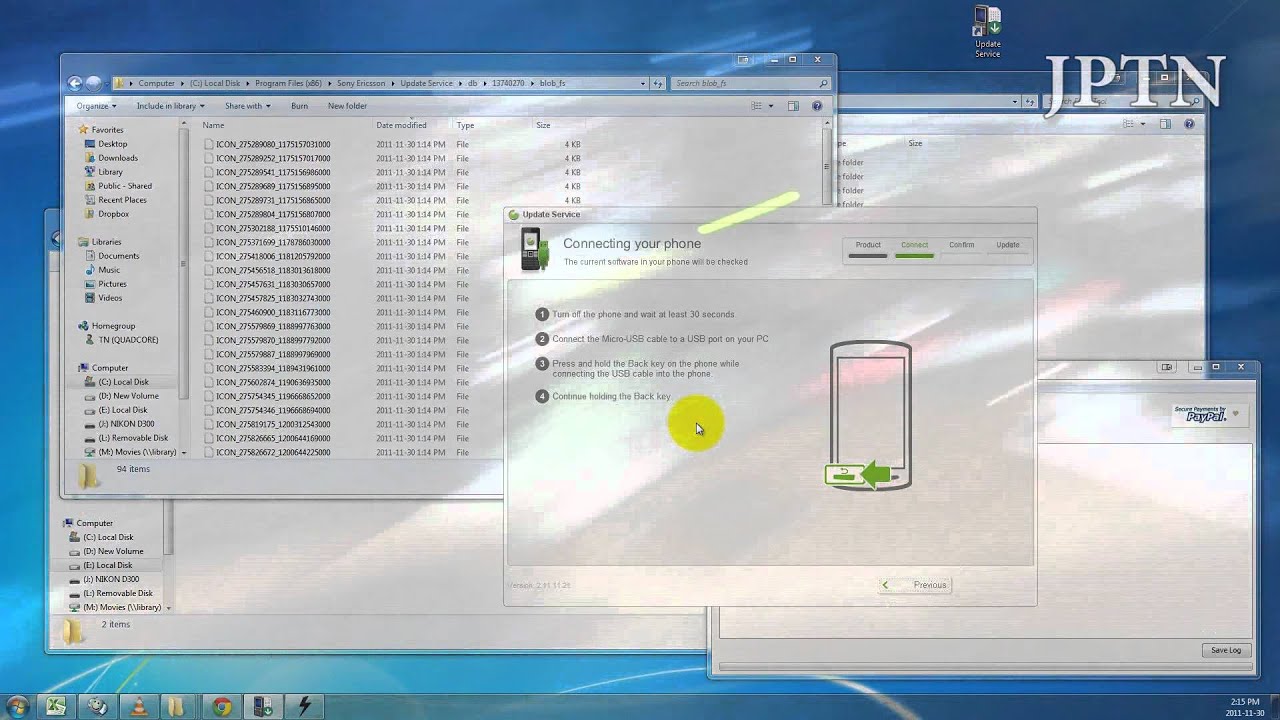This screenshot has width=1280, height=720.
Task: Click the refresh button beside the blob_fs address bar
Action: tap(656, 84)
